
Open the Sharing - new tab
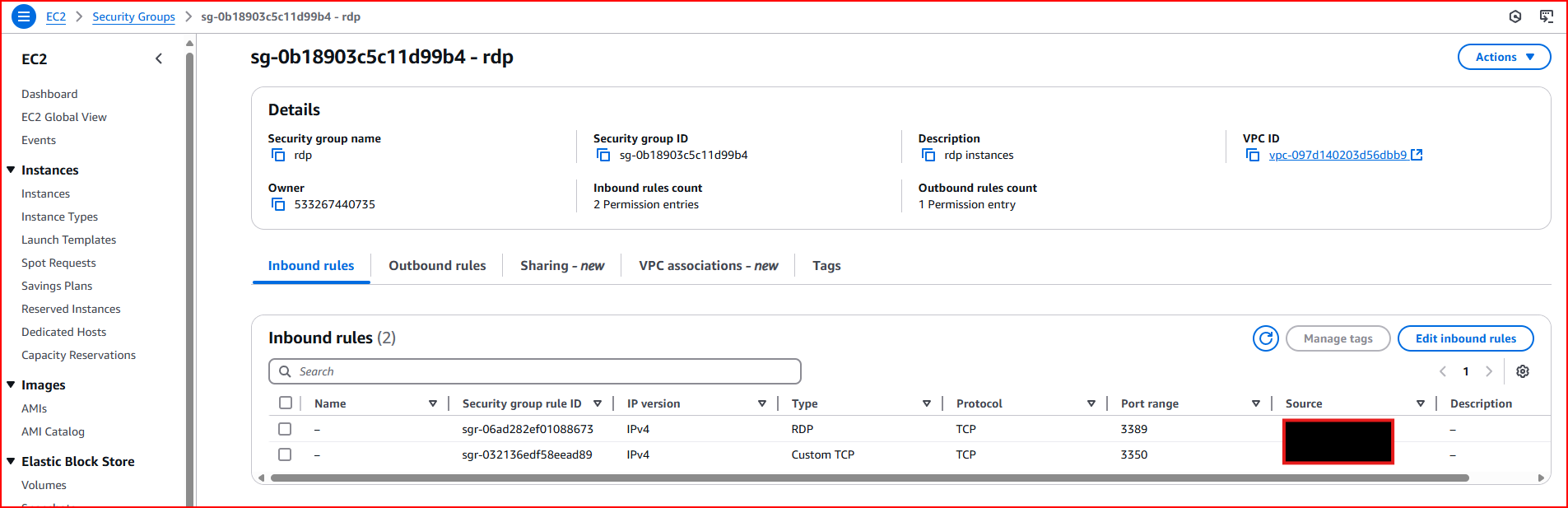(x=562, y=265)
